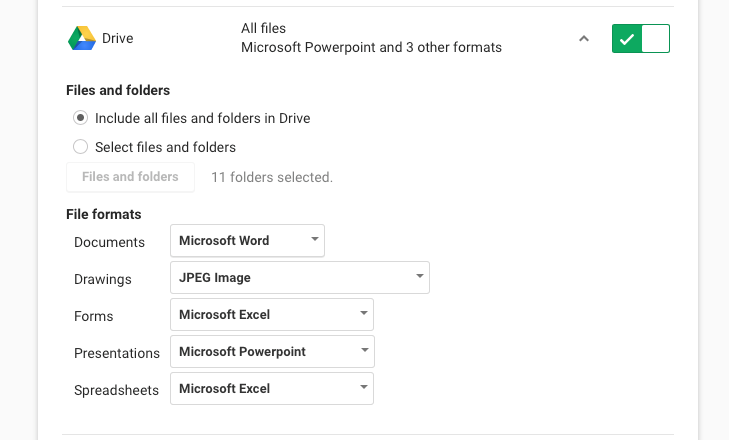Click Microsoft Powerpoint and 3 other formats text

click(371, 47)
